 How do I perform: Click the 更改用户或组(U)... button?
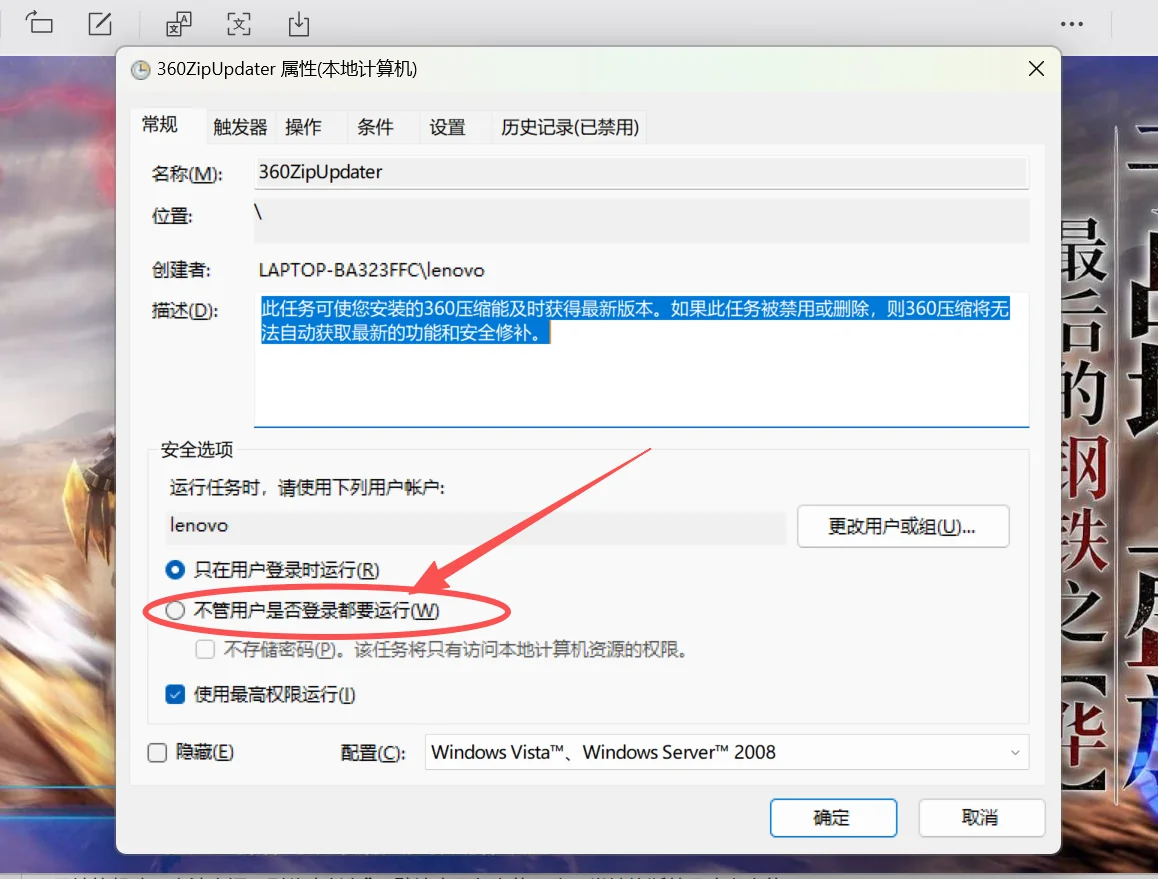pyautogui.click(x=902, y=527)
